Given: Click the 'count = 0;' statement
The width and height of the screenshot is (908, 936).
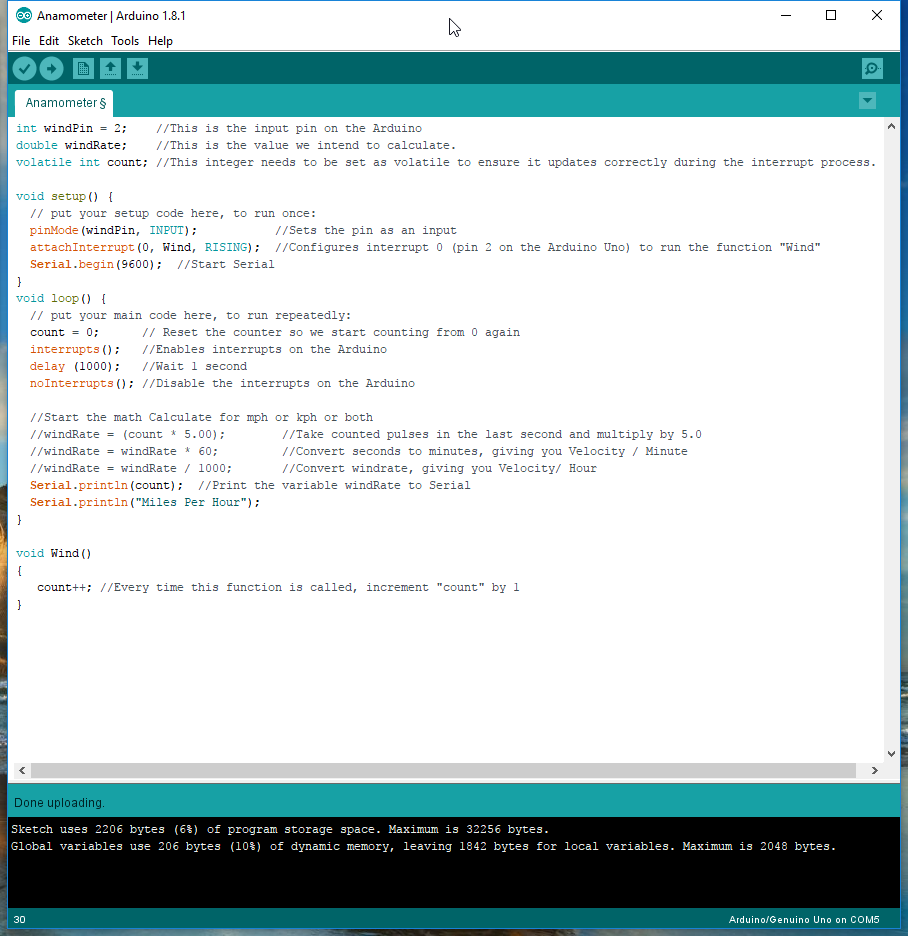Looking at the screenshot, I should click(x=64, y=332).
